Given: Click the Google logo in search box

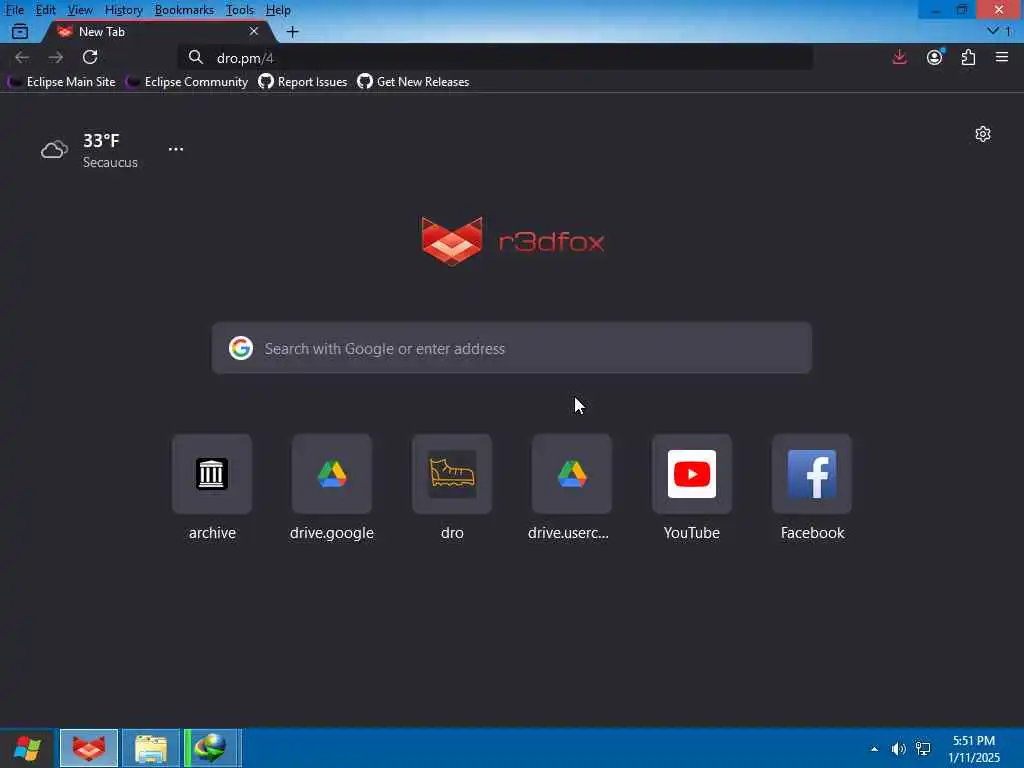Looking at the screenshot, I should pyautogui.click(x=241, y=348).
